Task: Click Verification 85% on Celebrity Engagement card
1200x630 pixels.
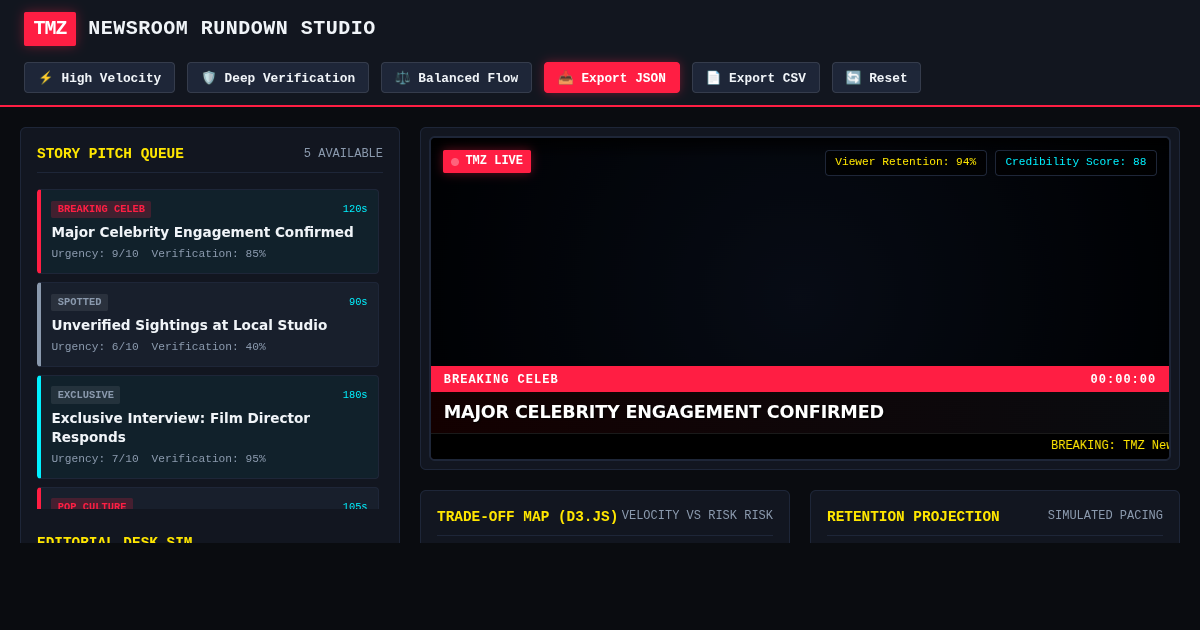Action: pos(209,254)
